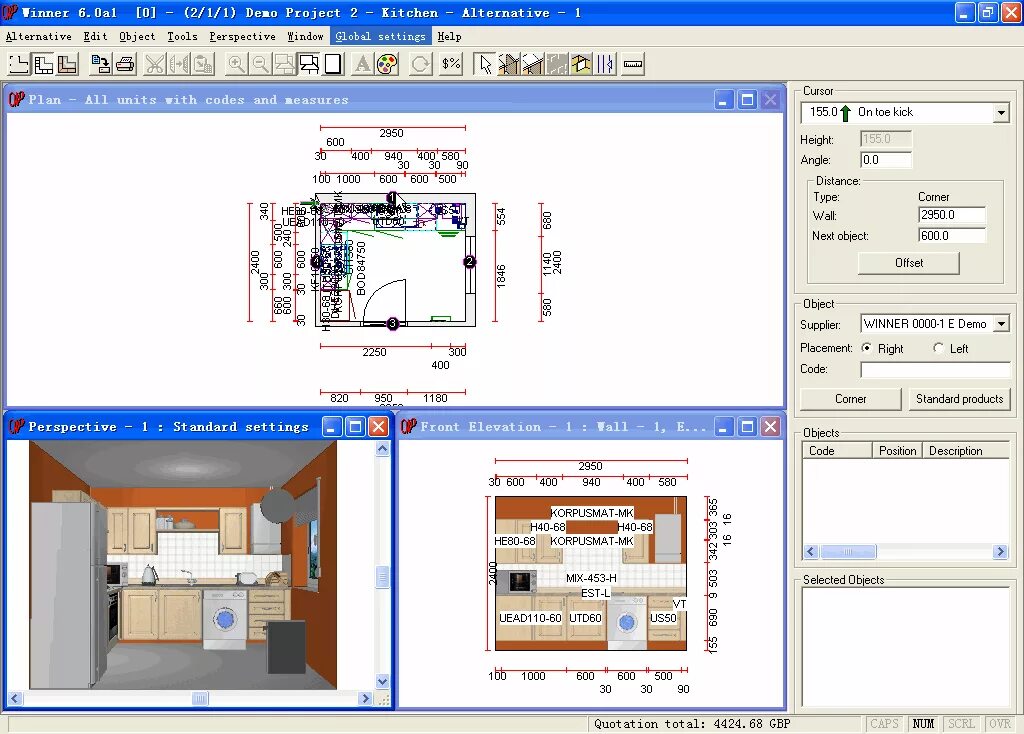1024x734 pixels.
Task: Open the cursor 'On toe kick' dropdown
Action: click(x=1001, y=113)
